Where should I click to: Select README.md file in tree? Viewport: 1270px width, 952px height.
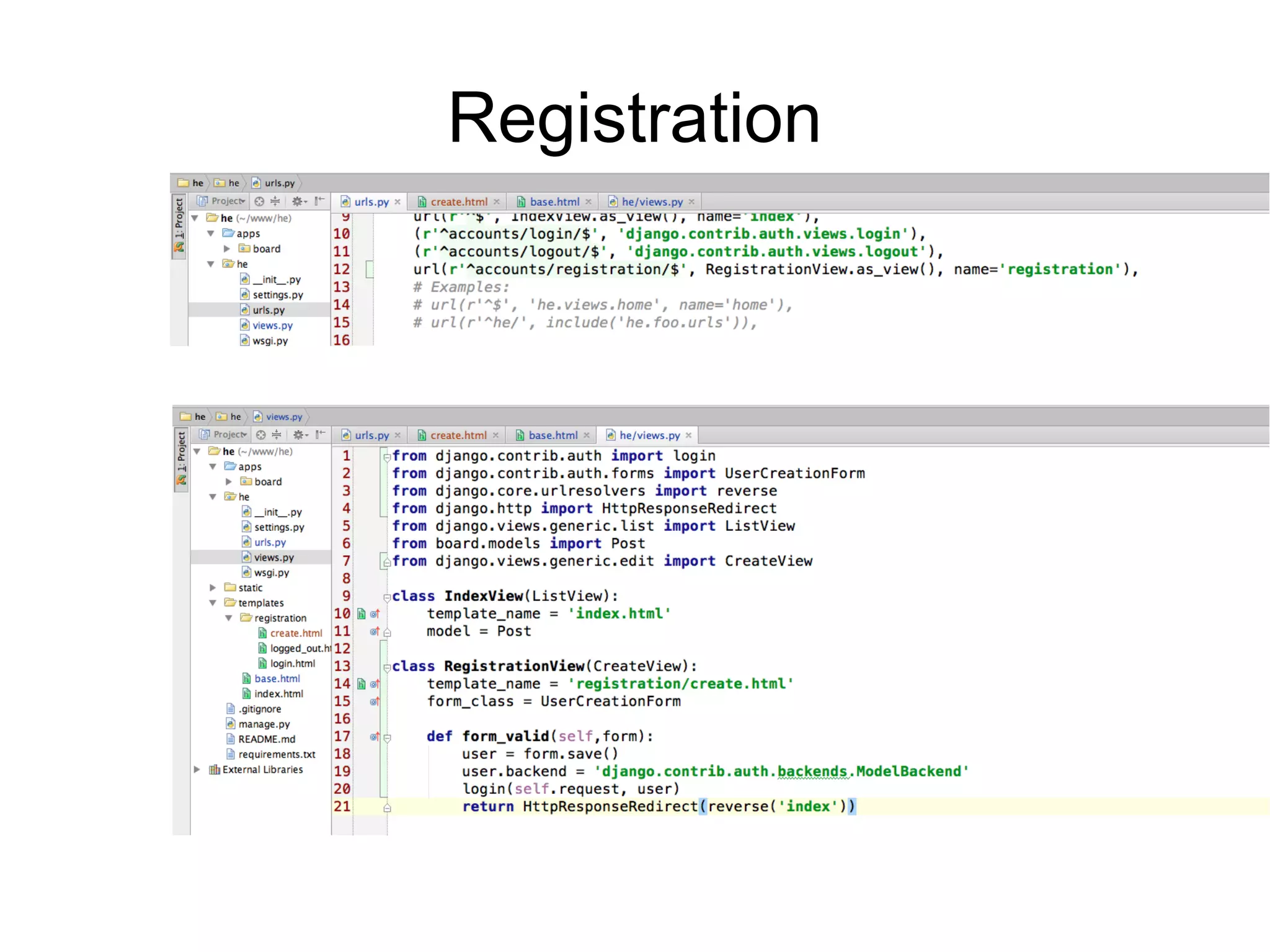pos(260,740)
